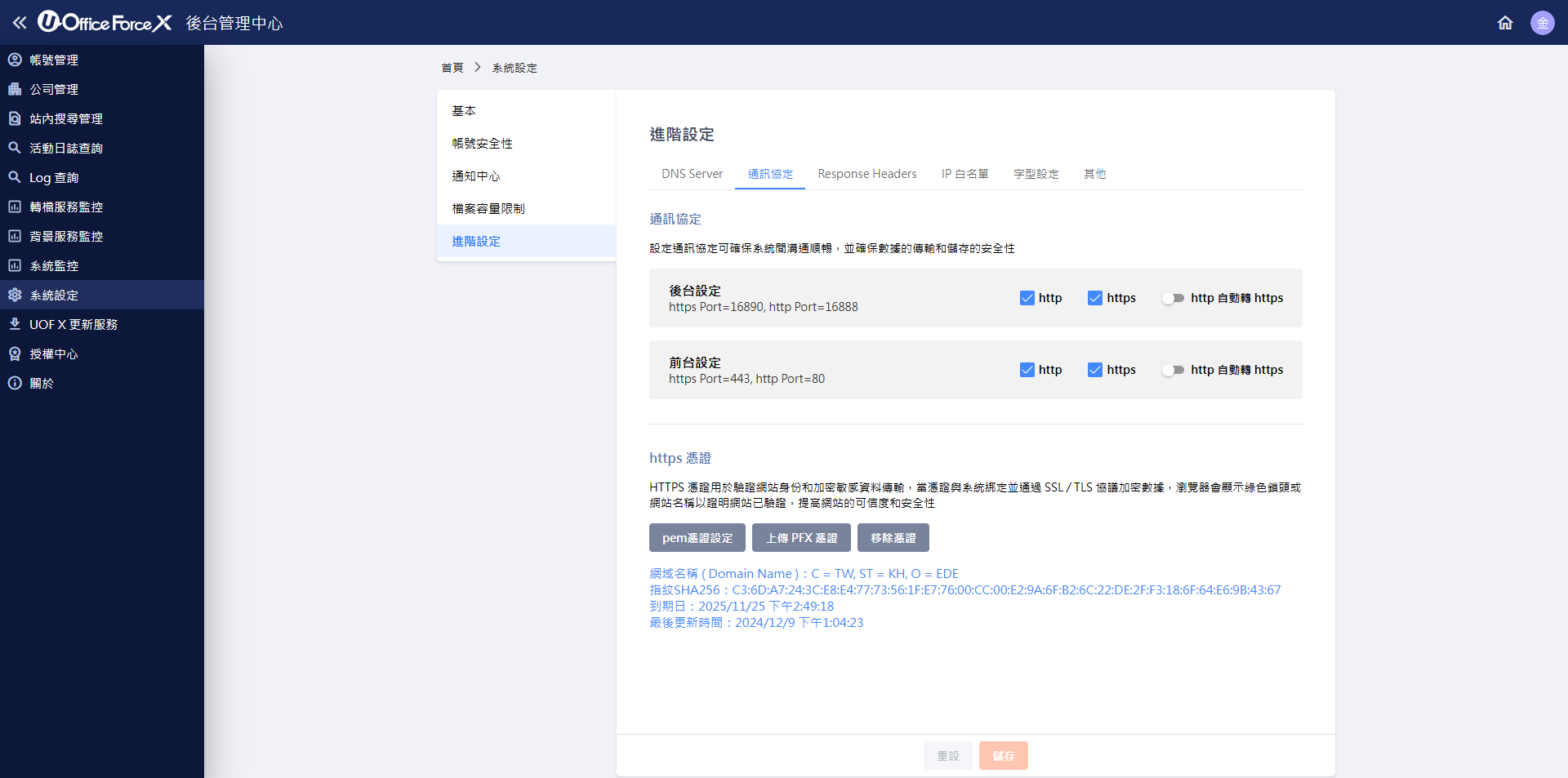Open IP 白名單 tab
Viewport: 1568px width, 778px height.
click(964, 174)
